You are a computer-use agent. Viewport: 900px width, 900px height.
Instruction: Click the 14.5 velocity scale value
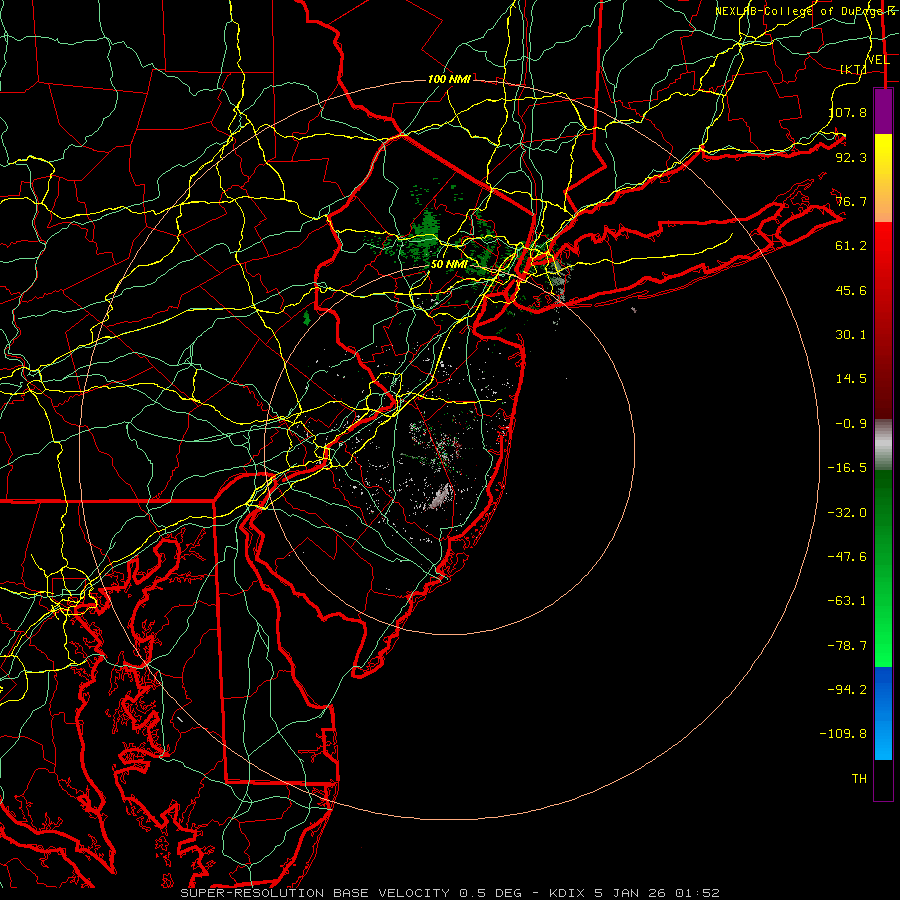pyautogui.click(x=851, y=379)
